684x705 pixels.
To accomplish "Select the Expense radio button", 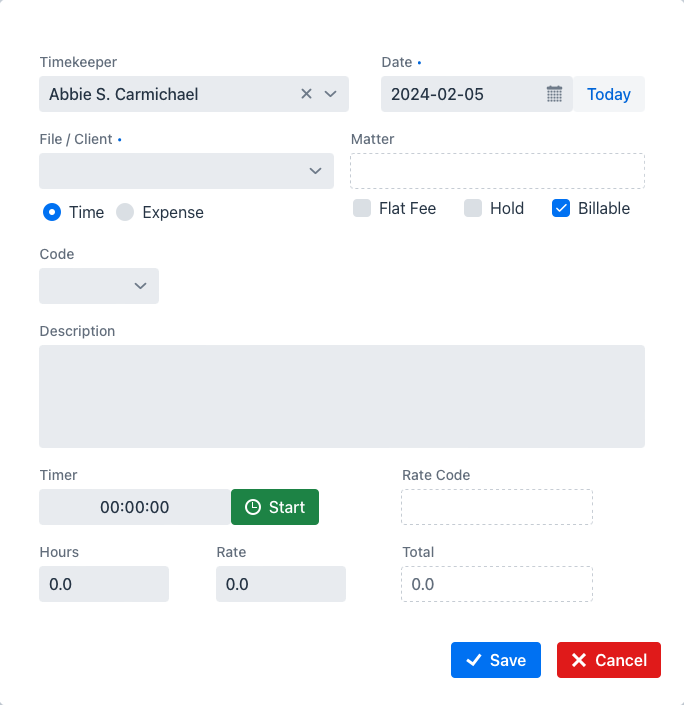I will pos(125,212).
